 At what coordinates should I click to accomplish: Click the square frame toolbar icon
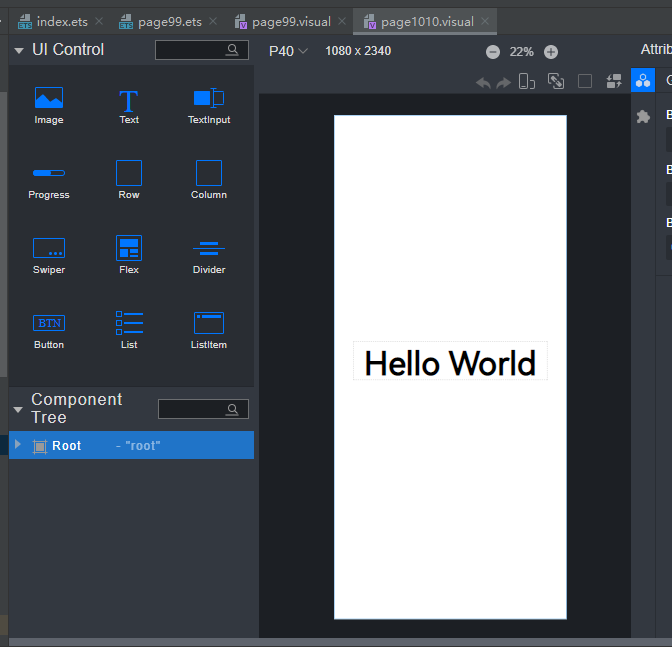(x=585, y=81)
